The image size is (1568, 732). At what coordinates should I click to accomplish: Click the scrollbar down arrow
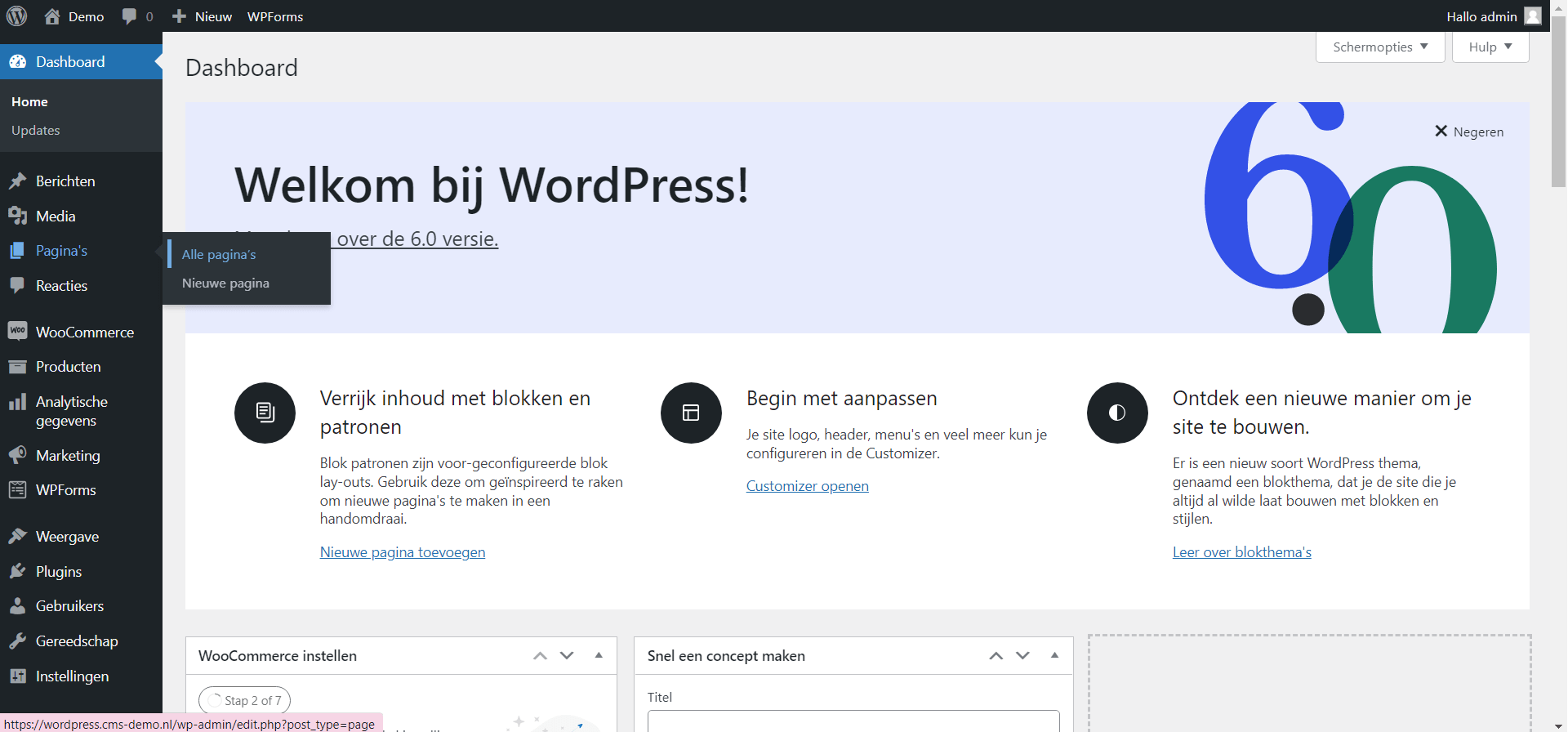[1559, 725]
